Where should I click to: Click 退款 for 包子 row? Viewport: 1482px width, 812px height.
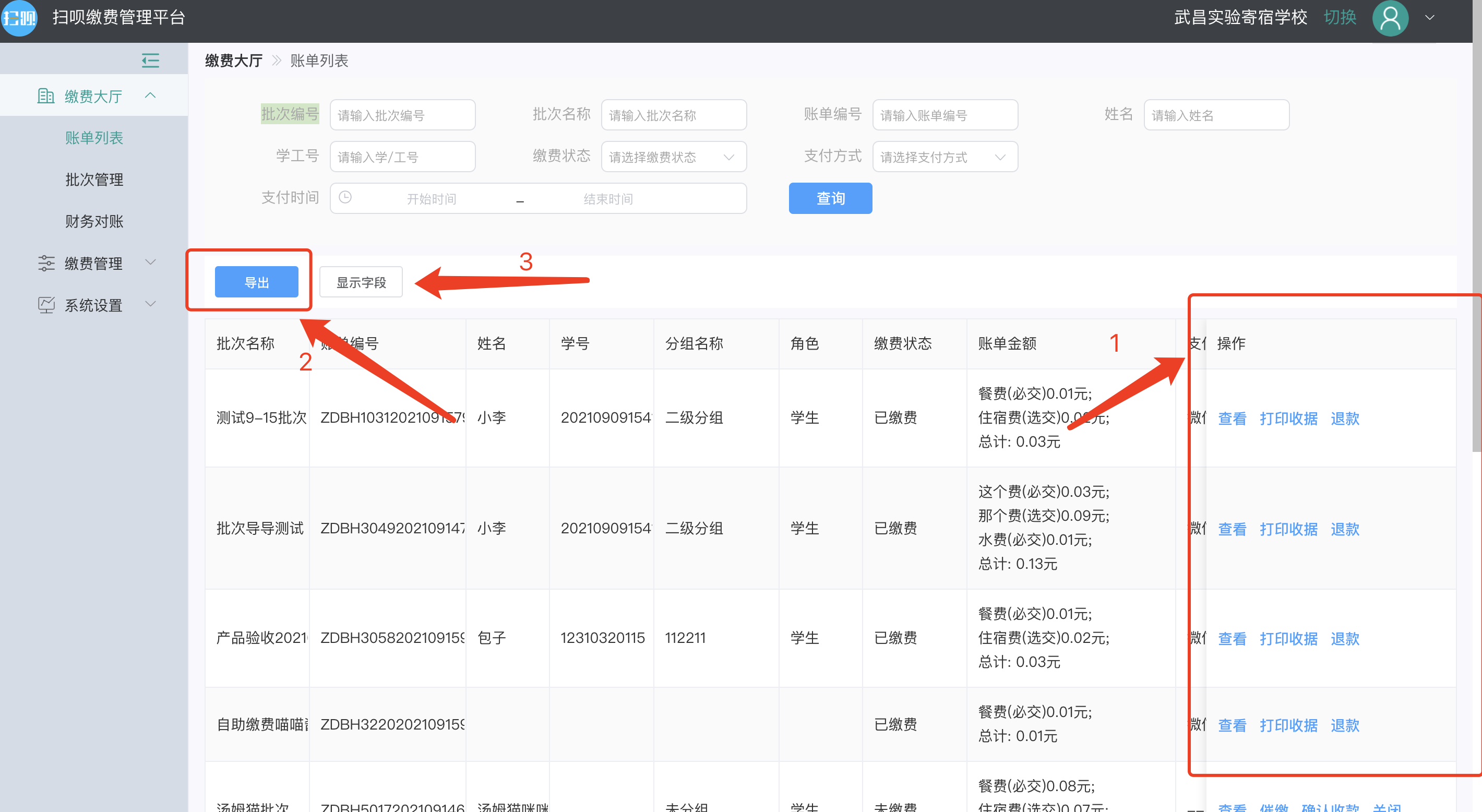pos(1345,639)
